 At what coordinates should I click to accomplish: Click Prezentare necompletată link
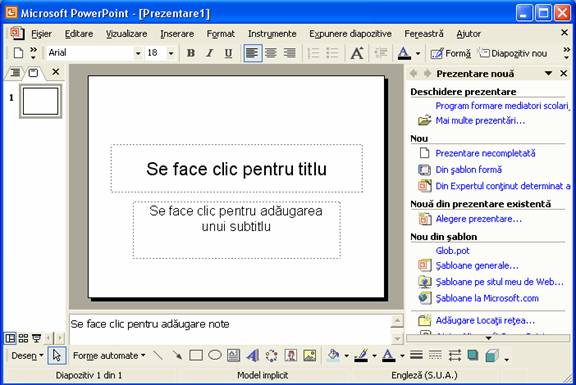[485, 153]
